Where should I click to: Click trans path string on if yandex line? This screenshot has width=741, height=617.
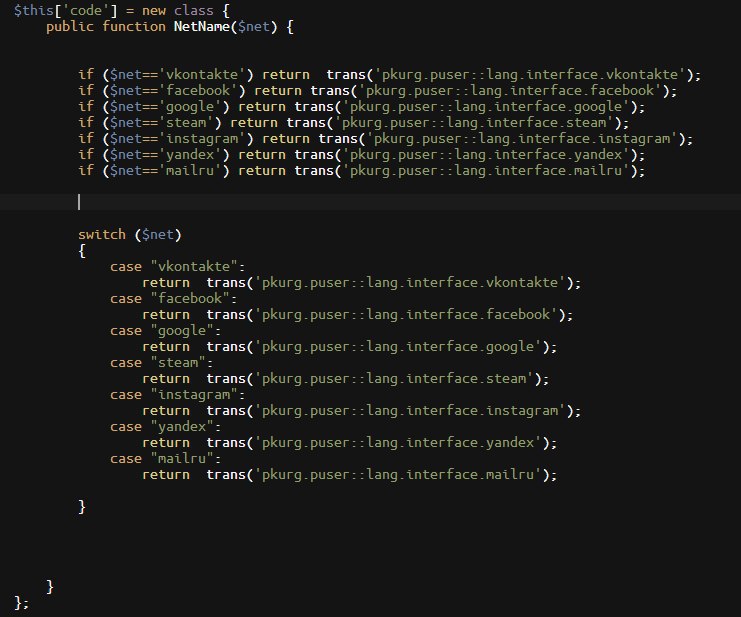coord(486,155)
